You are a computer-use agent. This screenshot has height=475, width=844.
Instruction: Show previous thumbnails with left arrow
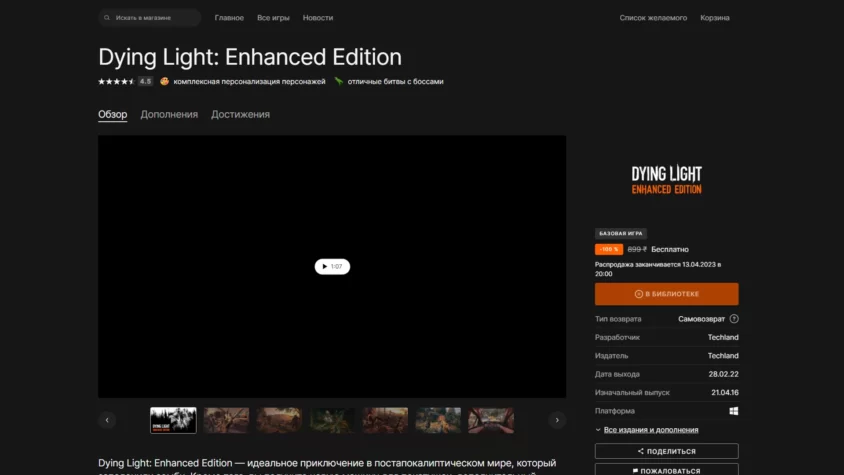tap(107, 420)
